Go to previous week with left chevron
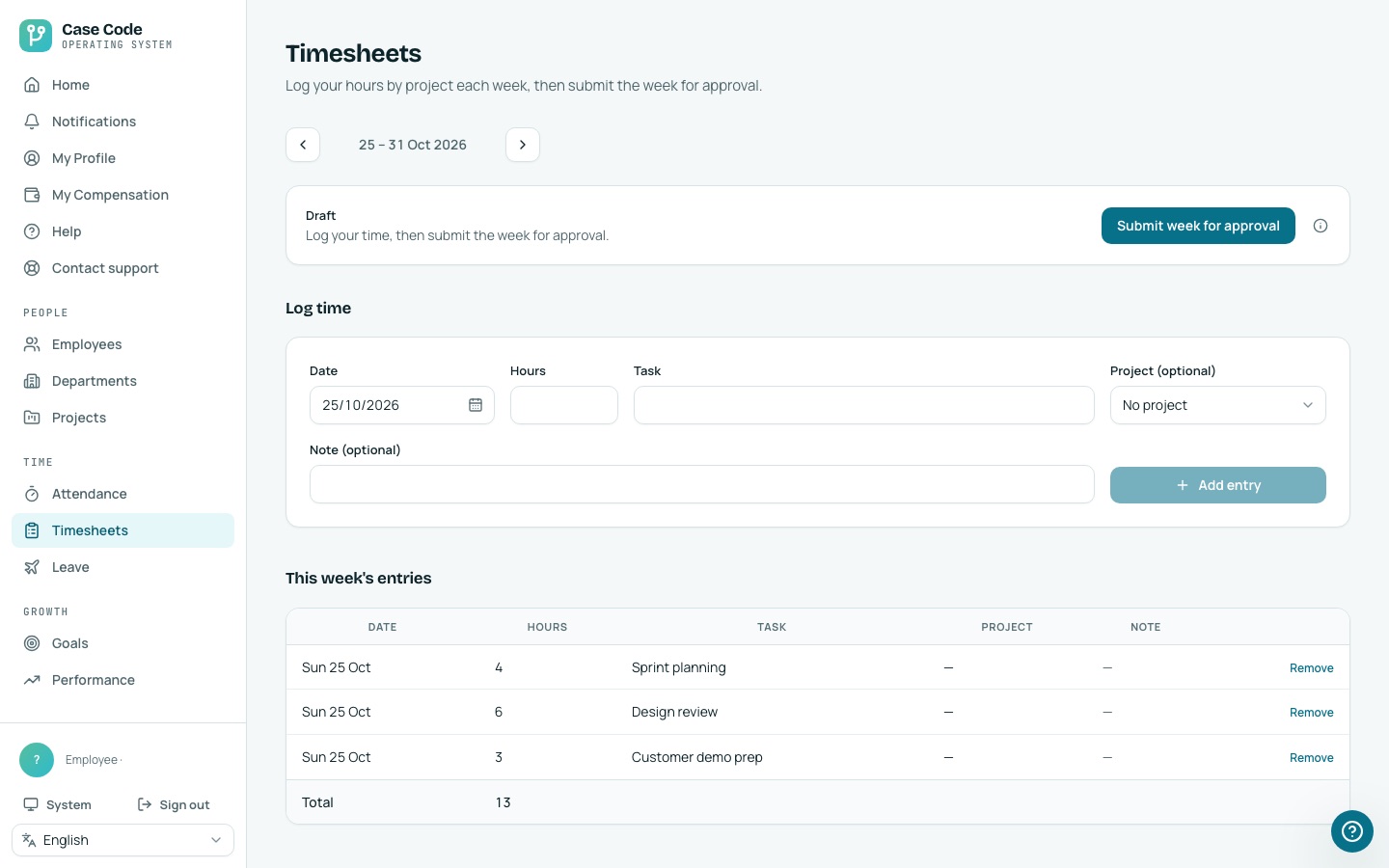The image size is (1389, 868). click(x=303, y=145)
